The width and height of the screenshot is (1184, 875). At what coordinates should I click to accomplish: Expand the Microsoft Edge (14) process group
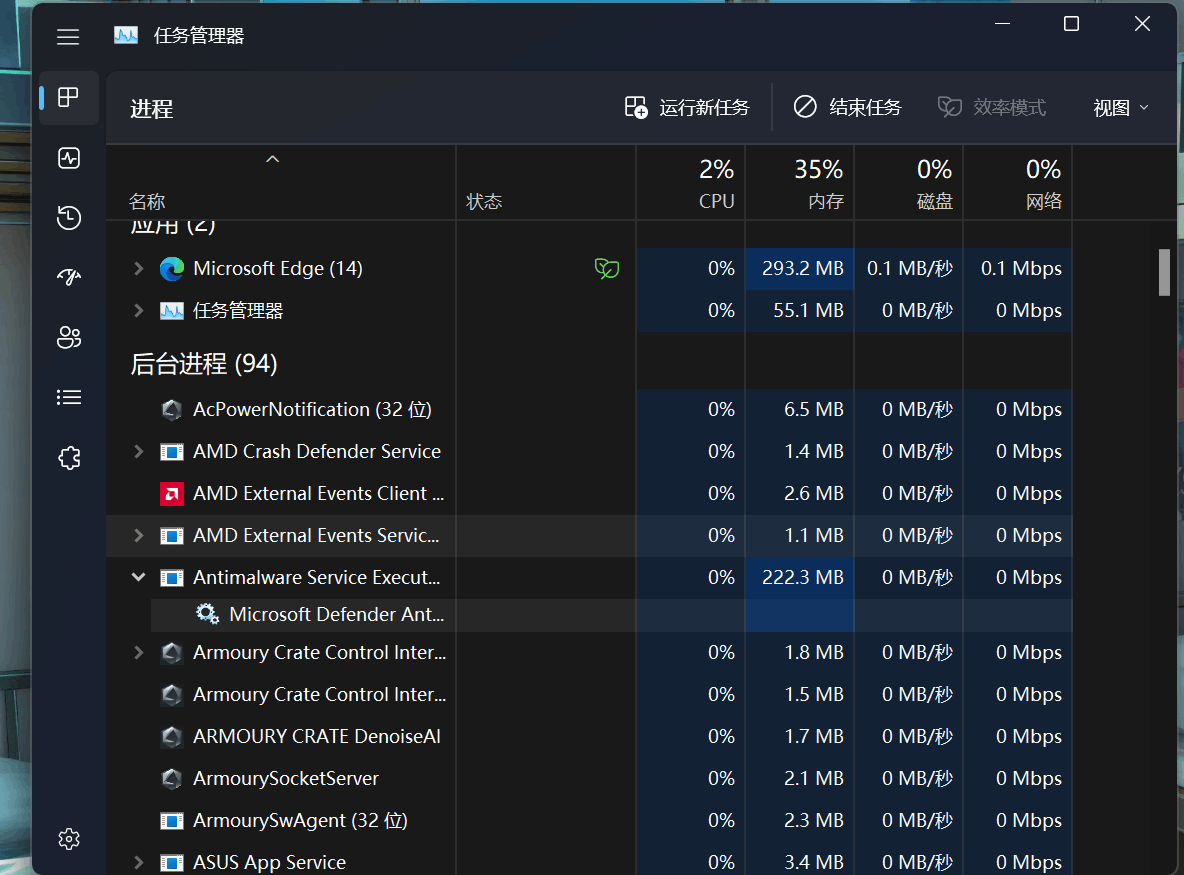(x=138, y=268)
